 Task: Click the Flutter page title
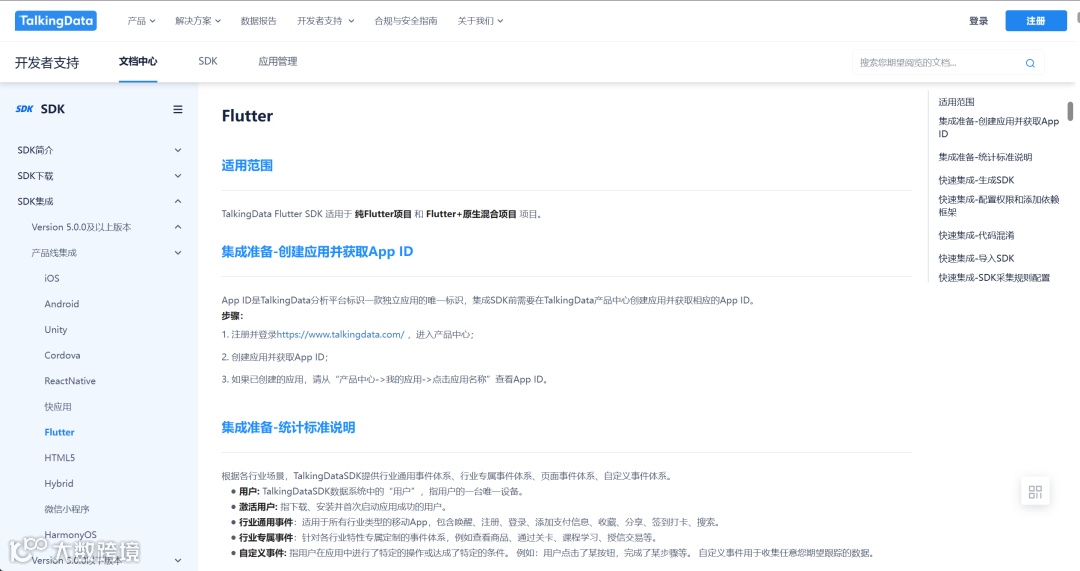tap(247, 116)
